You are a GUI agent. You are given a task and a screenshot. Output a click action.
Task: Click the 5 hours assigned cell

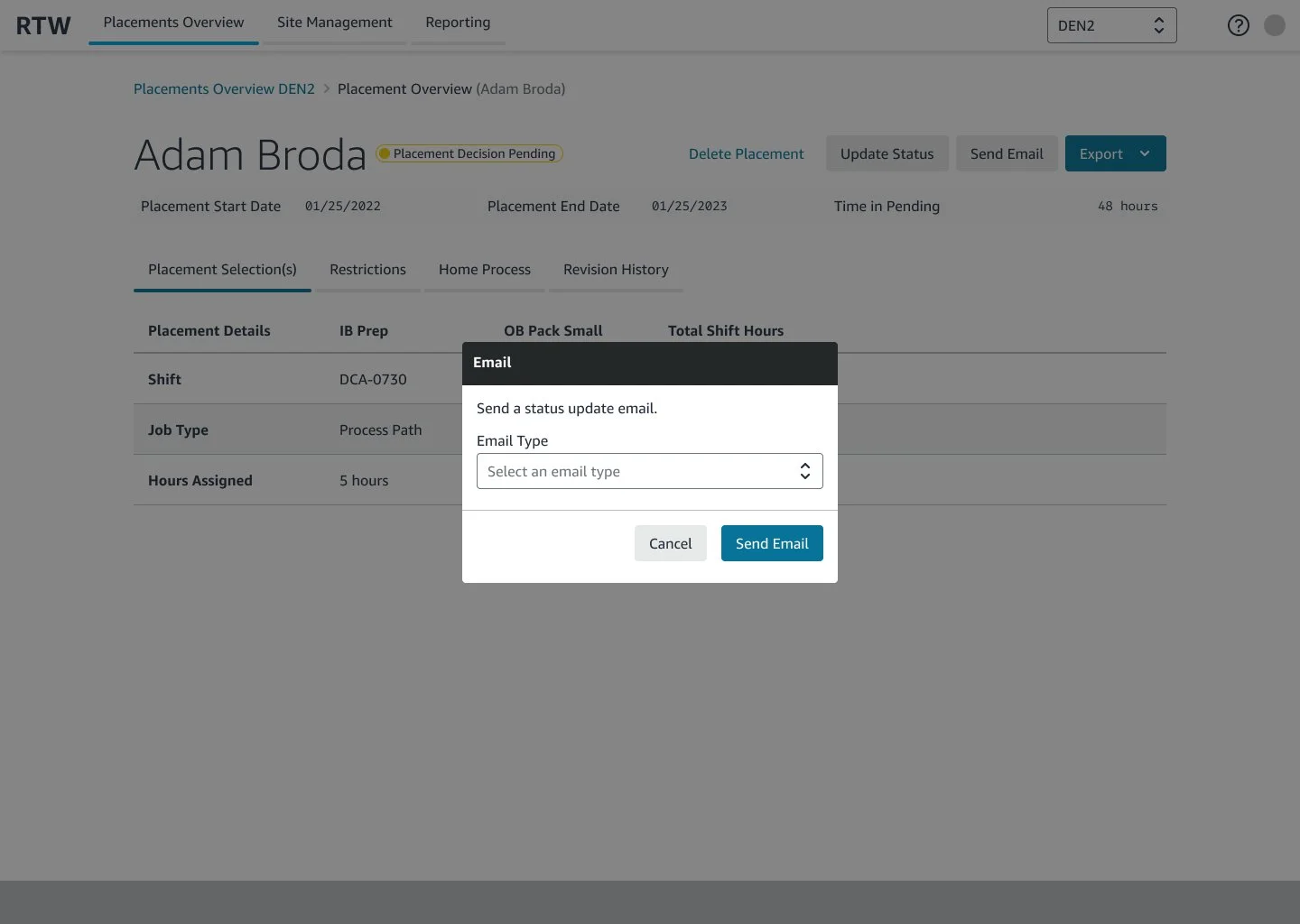tap(364, 481)
